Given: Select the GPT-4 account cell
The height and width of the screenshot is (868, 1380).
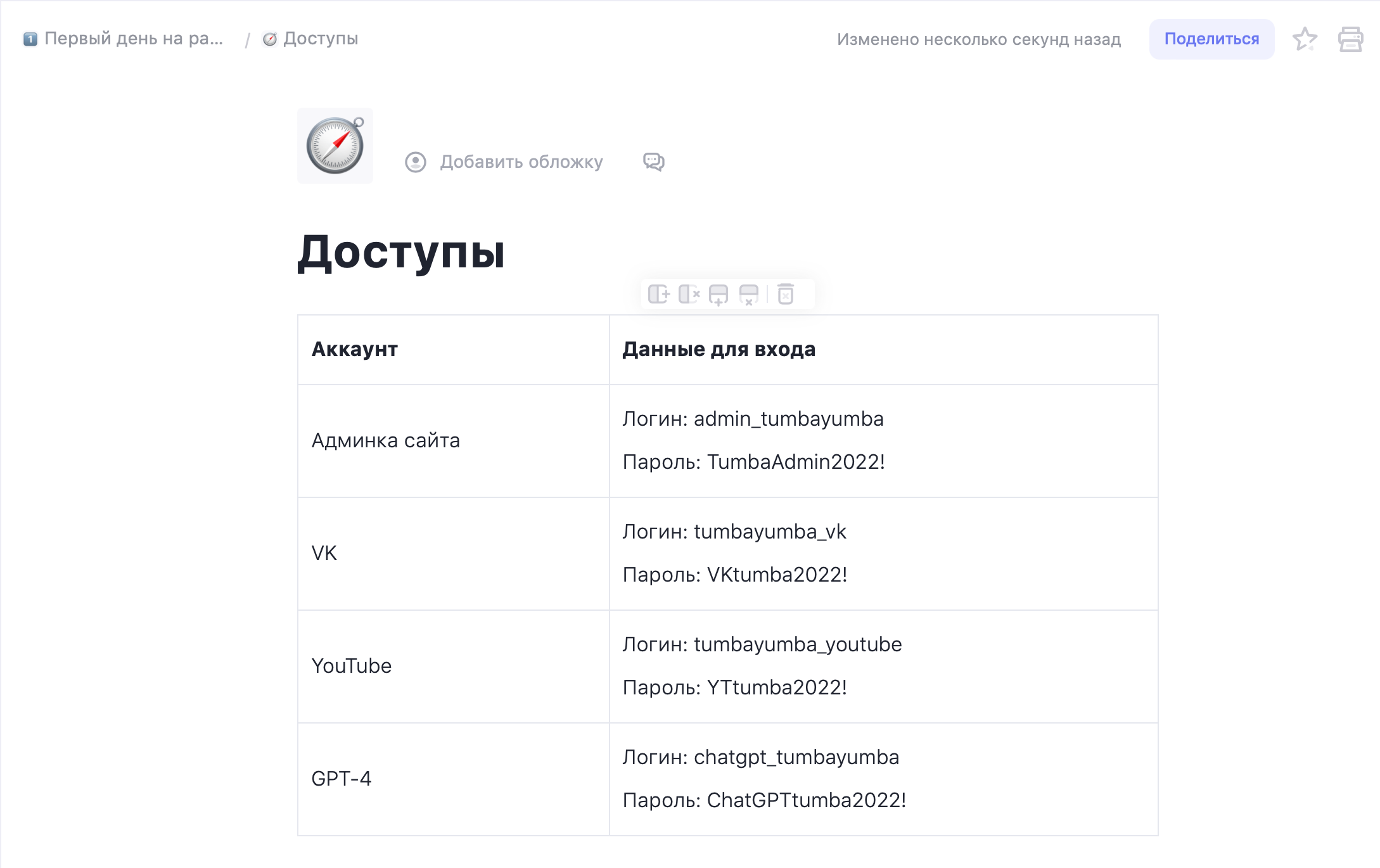Looking at the screenshot, I should 342,779.
